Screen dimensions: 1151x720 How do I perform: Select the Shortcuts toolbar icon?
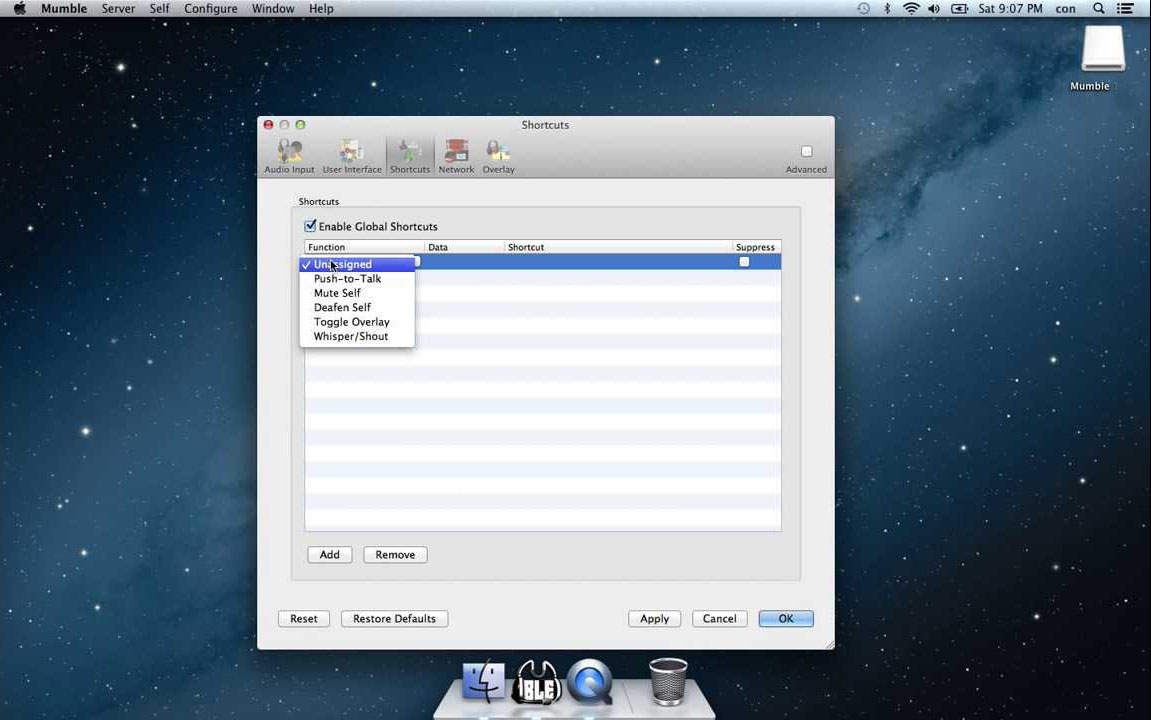point(410,156)
